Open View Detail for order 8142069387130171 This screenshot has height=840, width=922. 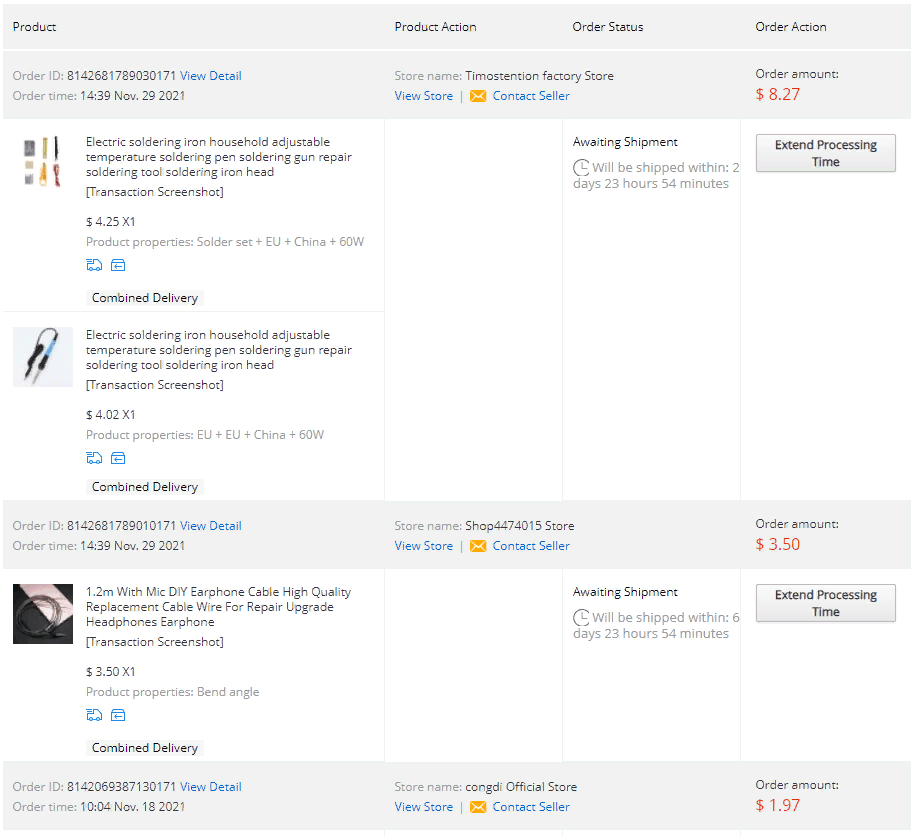[x=210, y=787]
